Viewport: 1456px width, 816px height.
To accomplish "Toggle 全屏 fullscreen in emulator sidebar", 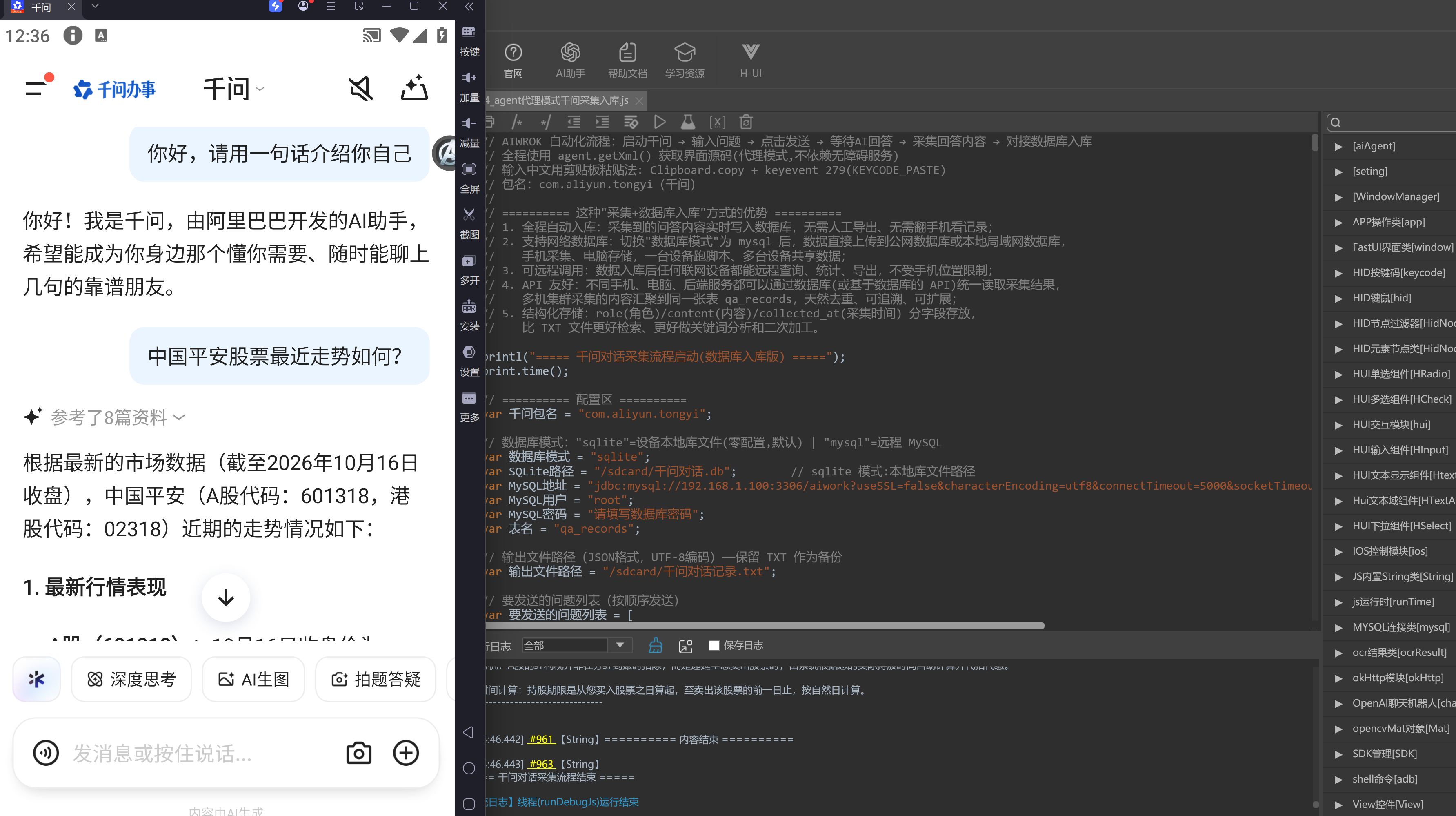I will tap(469, 178).
